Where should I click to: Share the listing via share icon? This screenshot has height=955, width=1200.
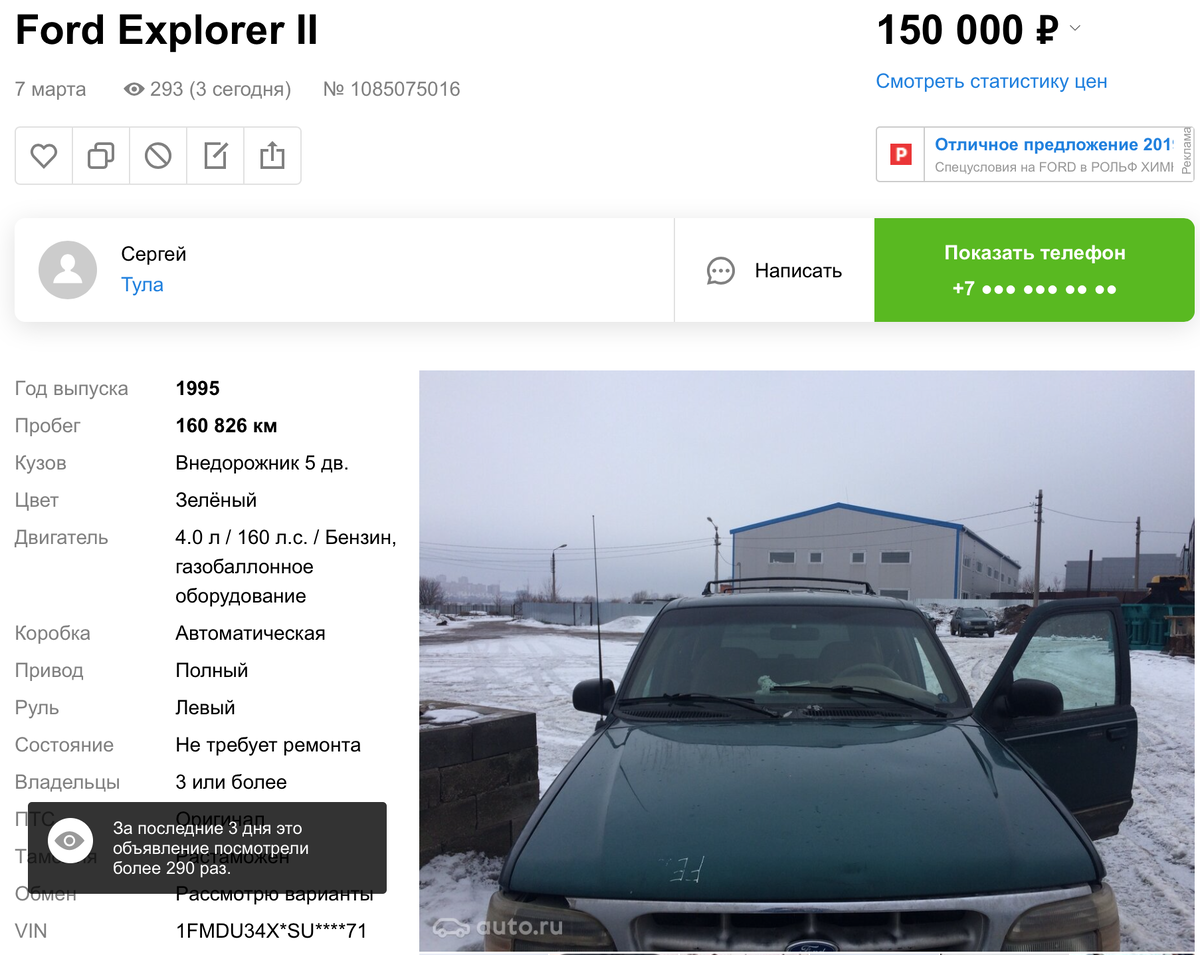pyautogui.click(x=272, y=156)
